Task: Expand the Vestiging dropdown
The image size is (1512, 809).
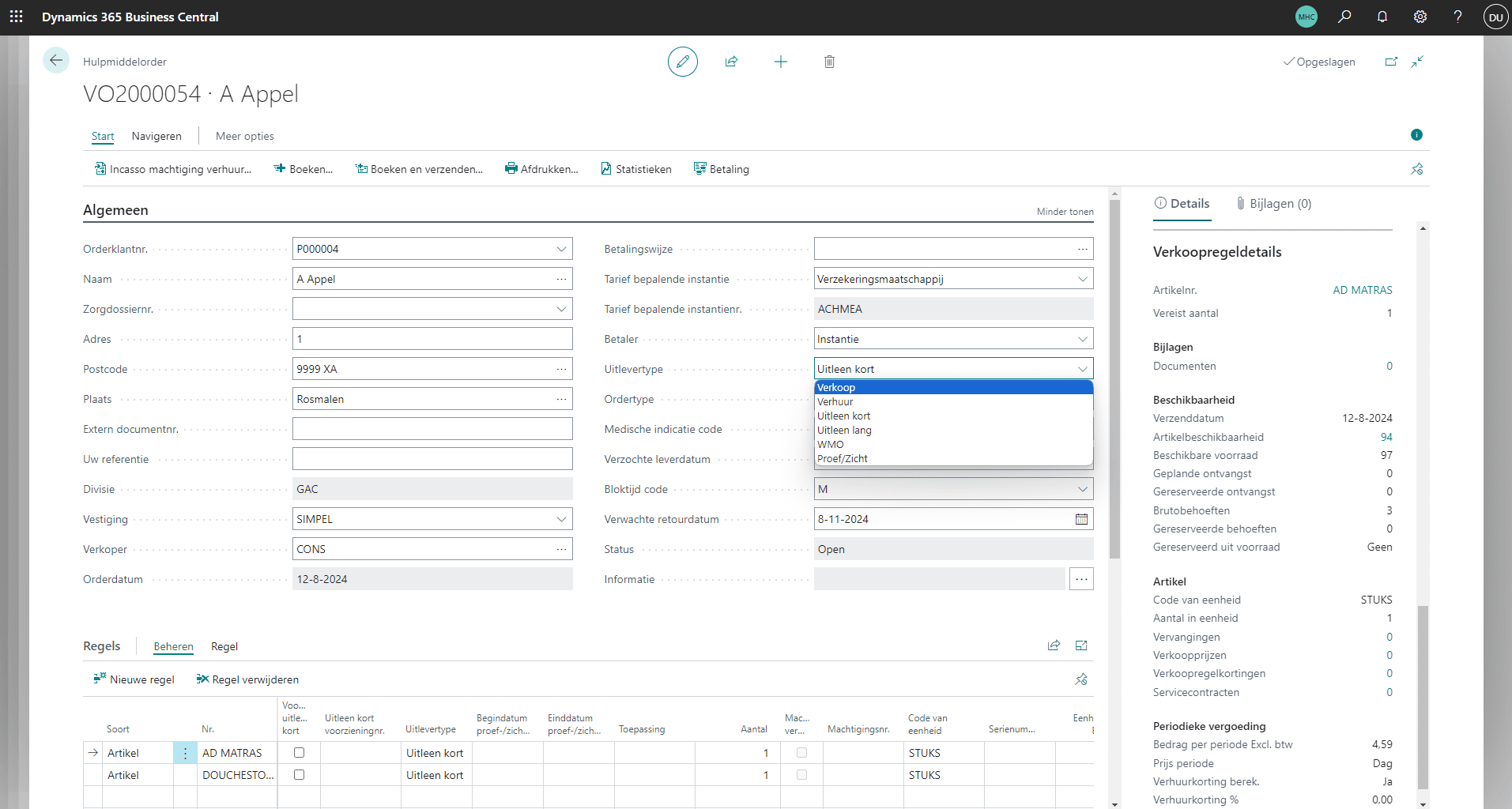Action: (x=561, y=519)
